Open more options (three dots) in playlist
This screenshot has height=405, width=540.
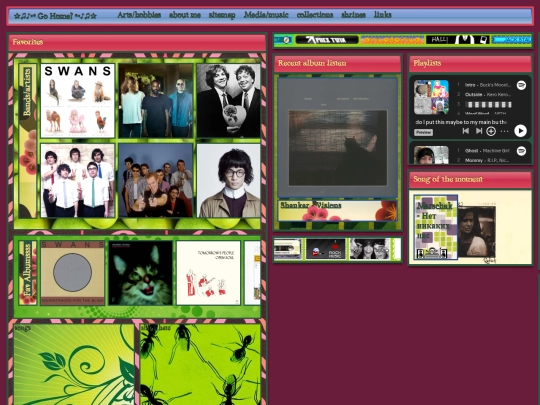(505, 131)
